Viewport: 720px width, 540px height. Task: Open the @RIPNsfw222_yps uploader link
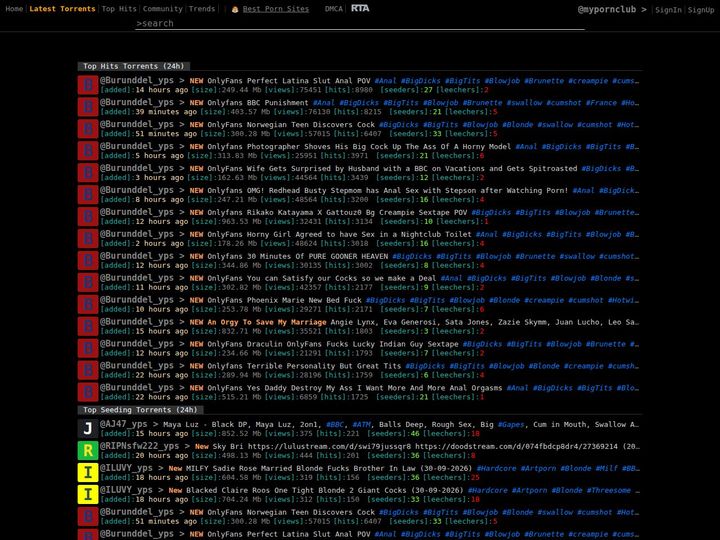140,446
